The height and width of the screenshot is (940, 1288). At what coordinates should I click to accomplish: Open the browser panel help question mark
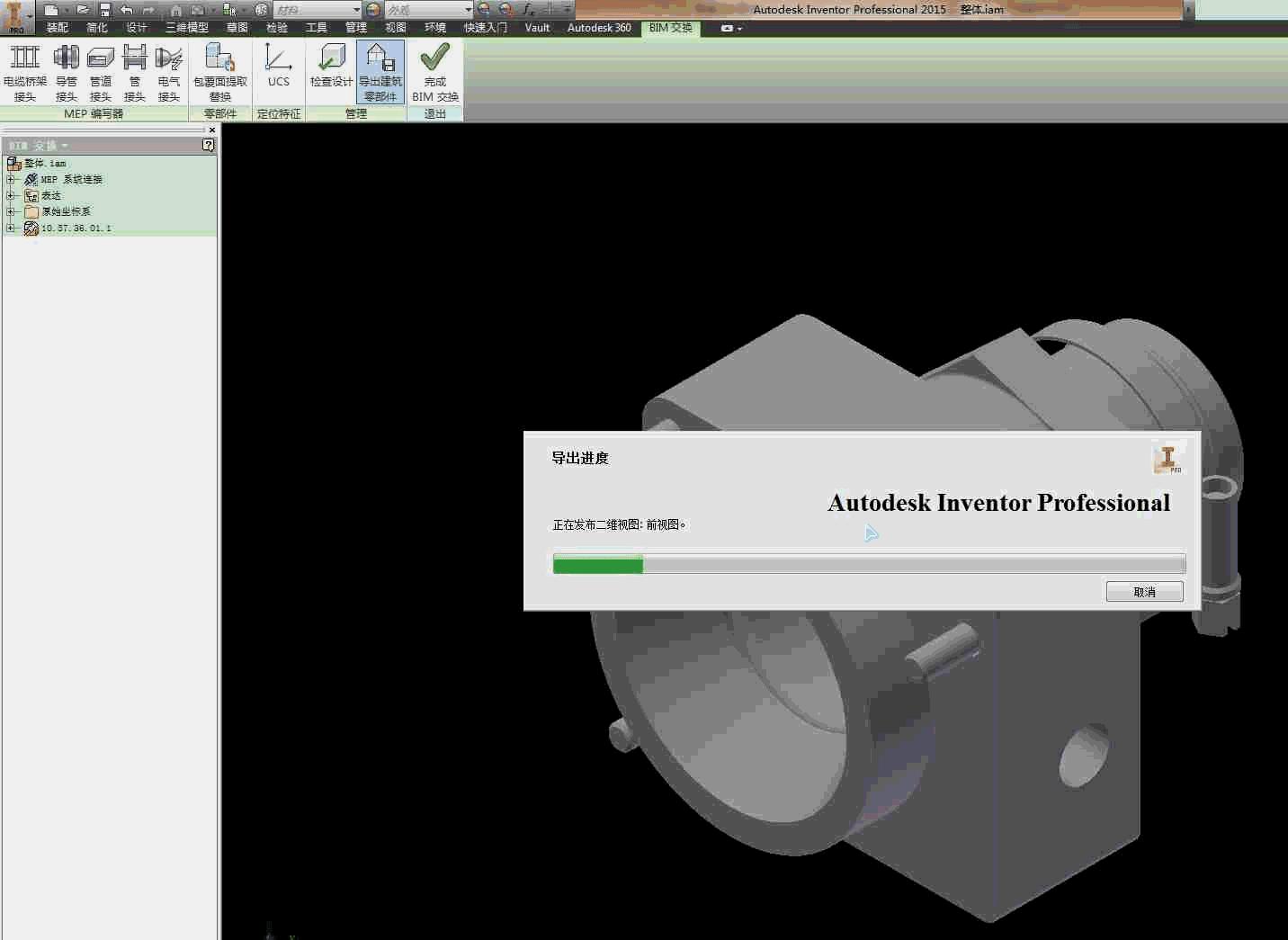tap(208, 145)
